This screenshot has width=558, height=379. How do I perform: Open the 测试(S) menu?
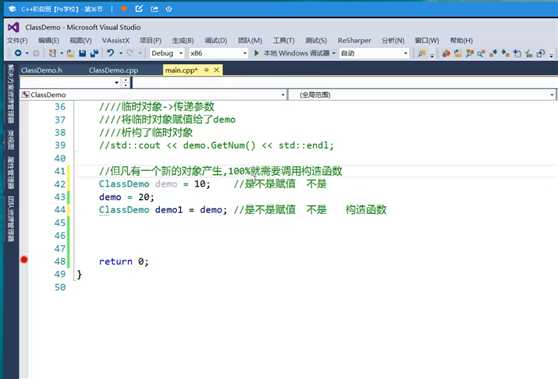pyautogui.click(x=316, y=41)
